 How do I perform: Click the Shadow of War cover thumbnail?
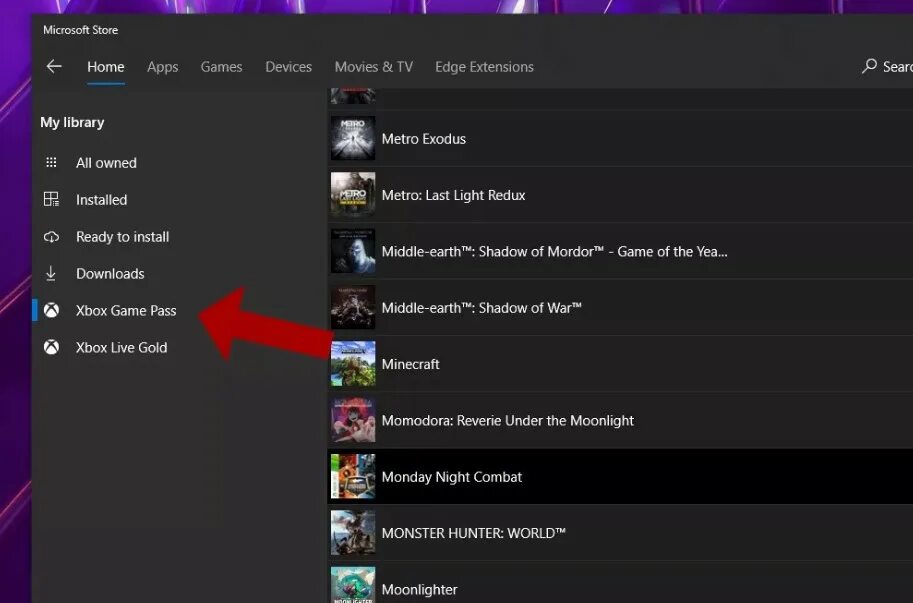(x=353, y=307)
